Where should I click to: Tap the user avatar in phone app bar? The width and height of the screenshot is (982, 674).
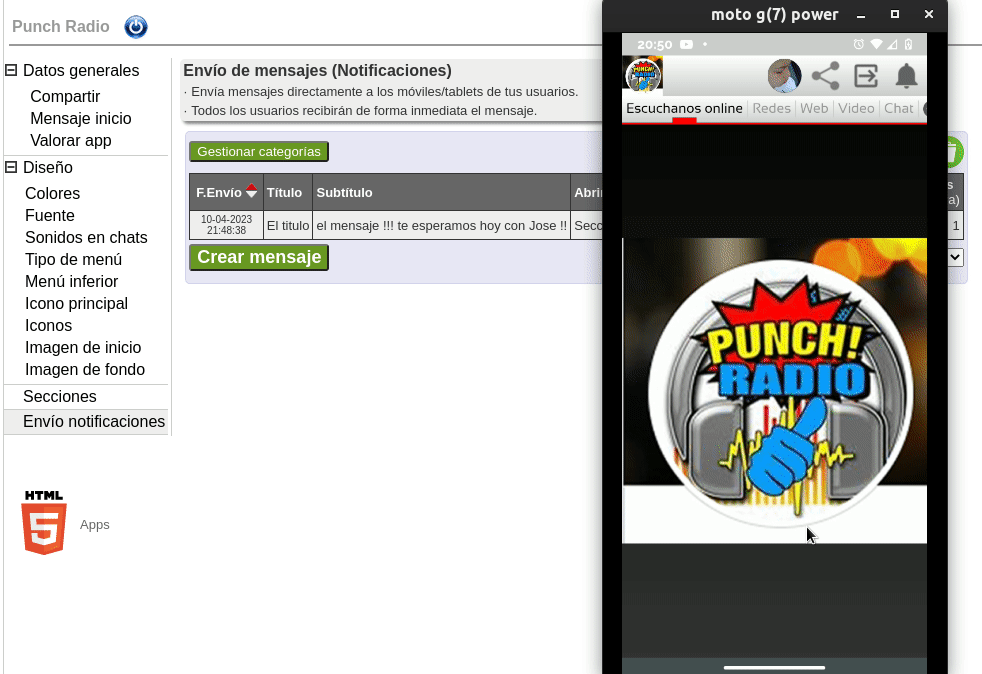(784, 76)
